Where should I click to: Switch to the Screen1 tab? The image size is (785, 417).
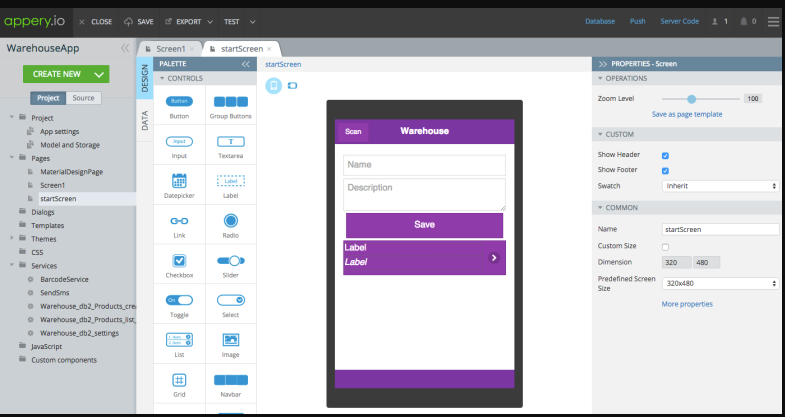170,49
